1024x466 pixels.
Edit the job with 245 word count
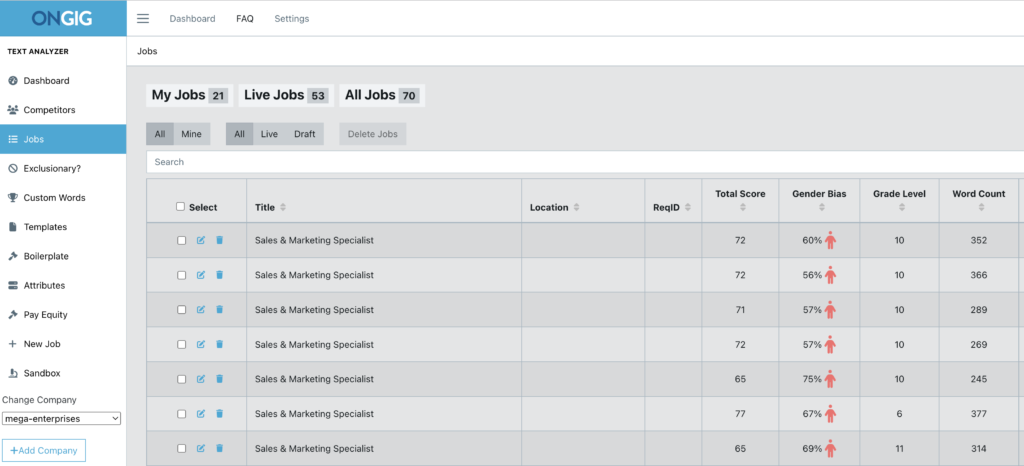click(x=200, y=379)
